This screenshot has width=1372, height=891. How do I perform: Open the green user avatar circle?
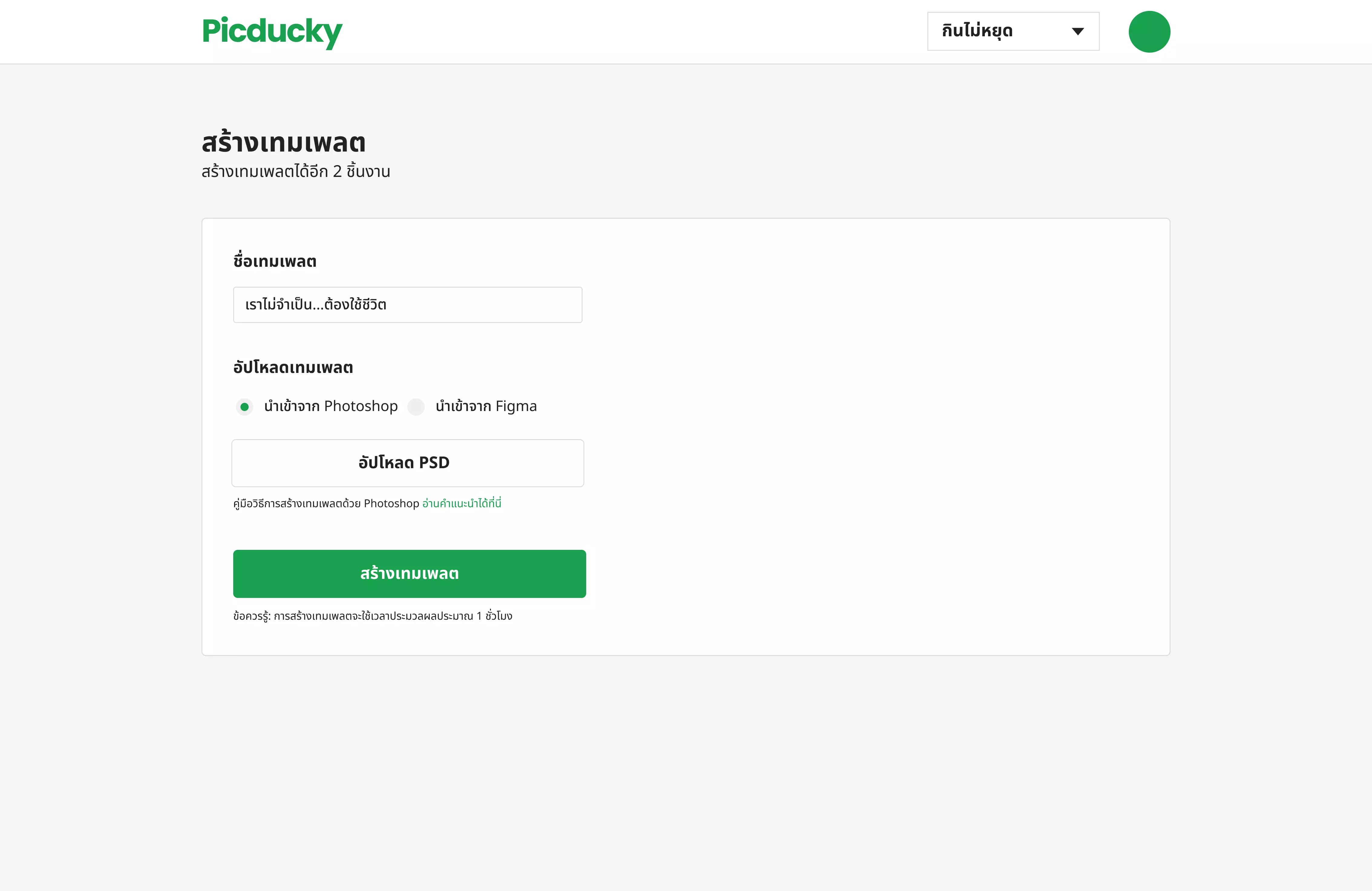(1149, 32)
